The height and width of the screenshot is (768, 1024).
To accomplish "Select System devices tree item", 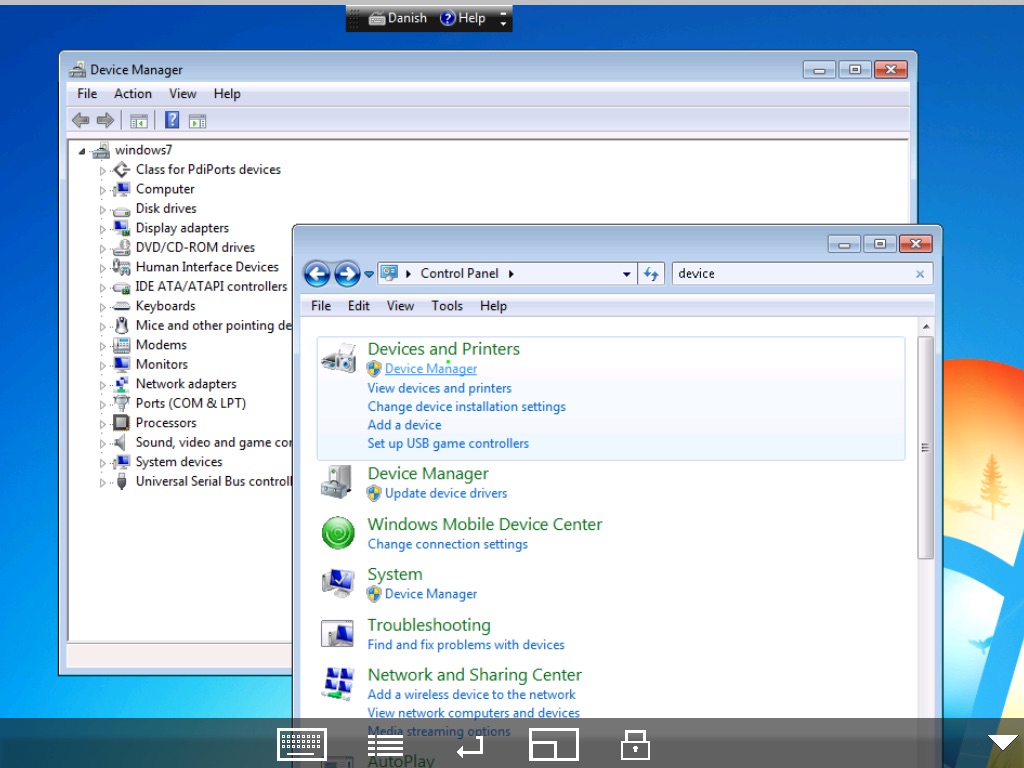I will [x=179, y=462].
